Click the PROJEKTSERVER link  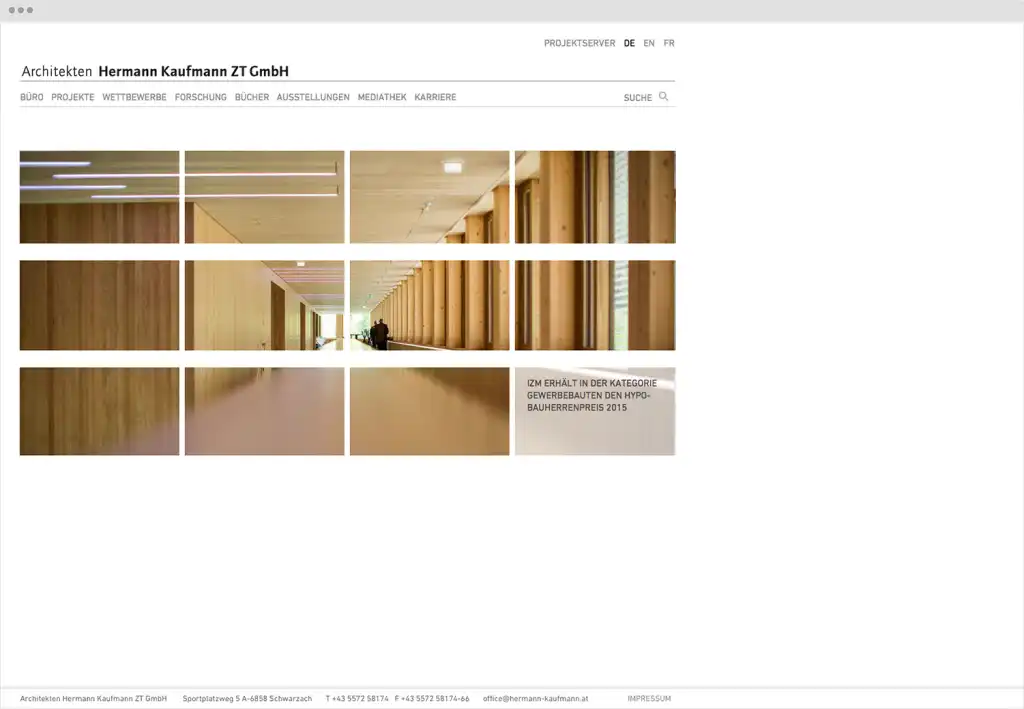pos(579,44)
